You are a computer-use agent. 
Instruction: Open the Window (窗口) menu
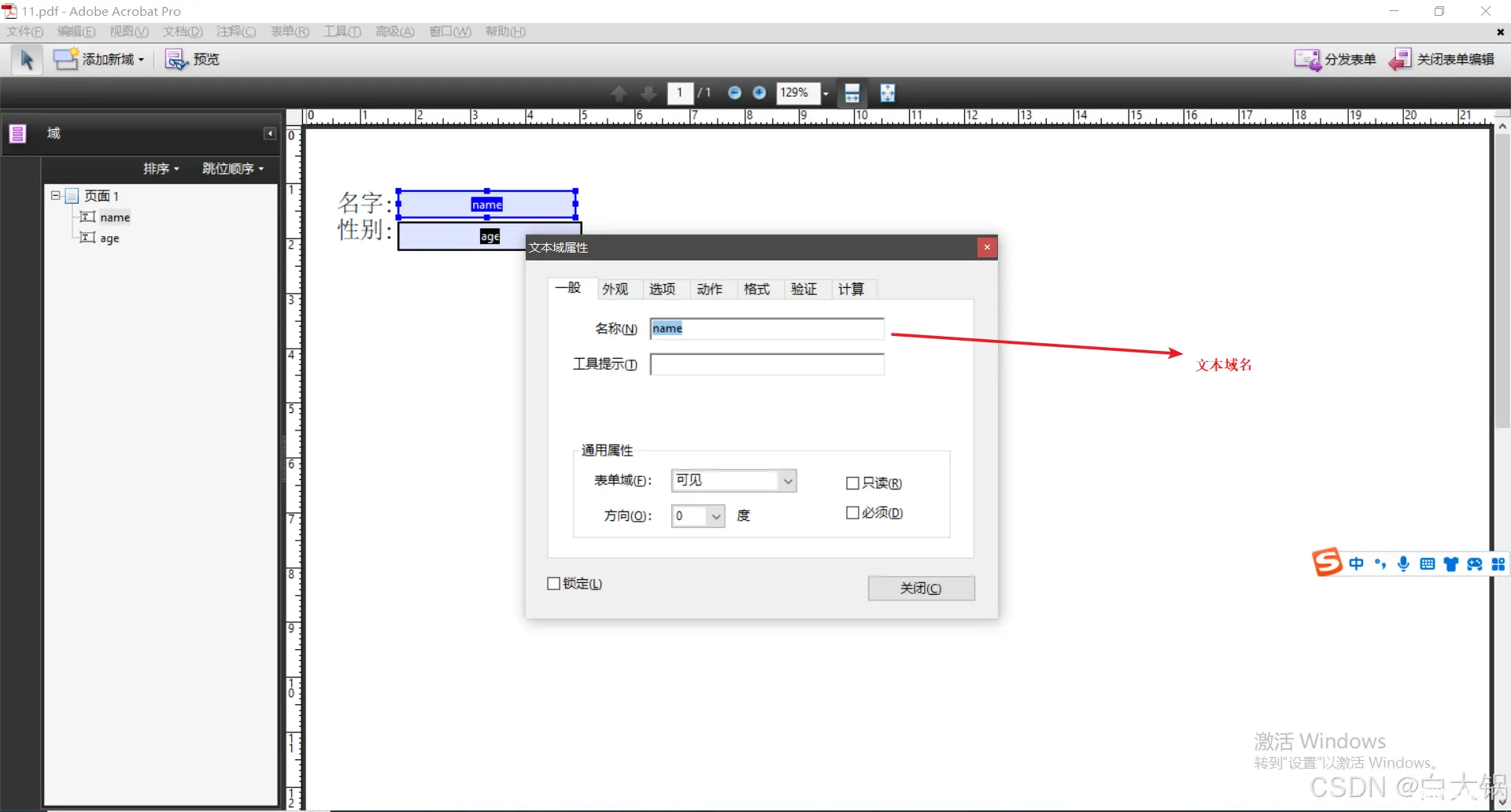[450, 31]
